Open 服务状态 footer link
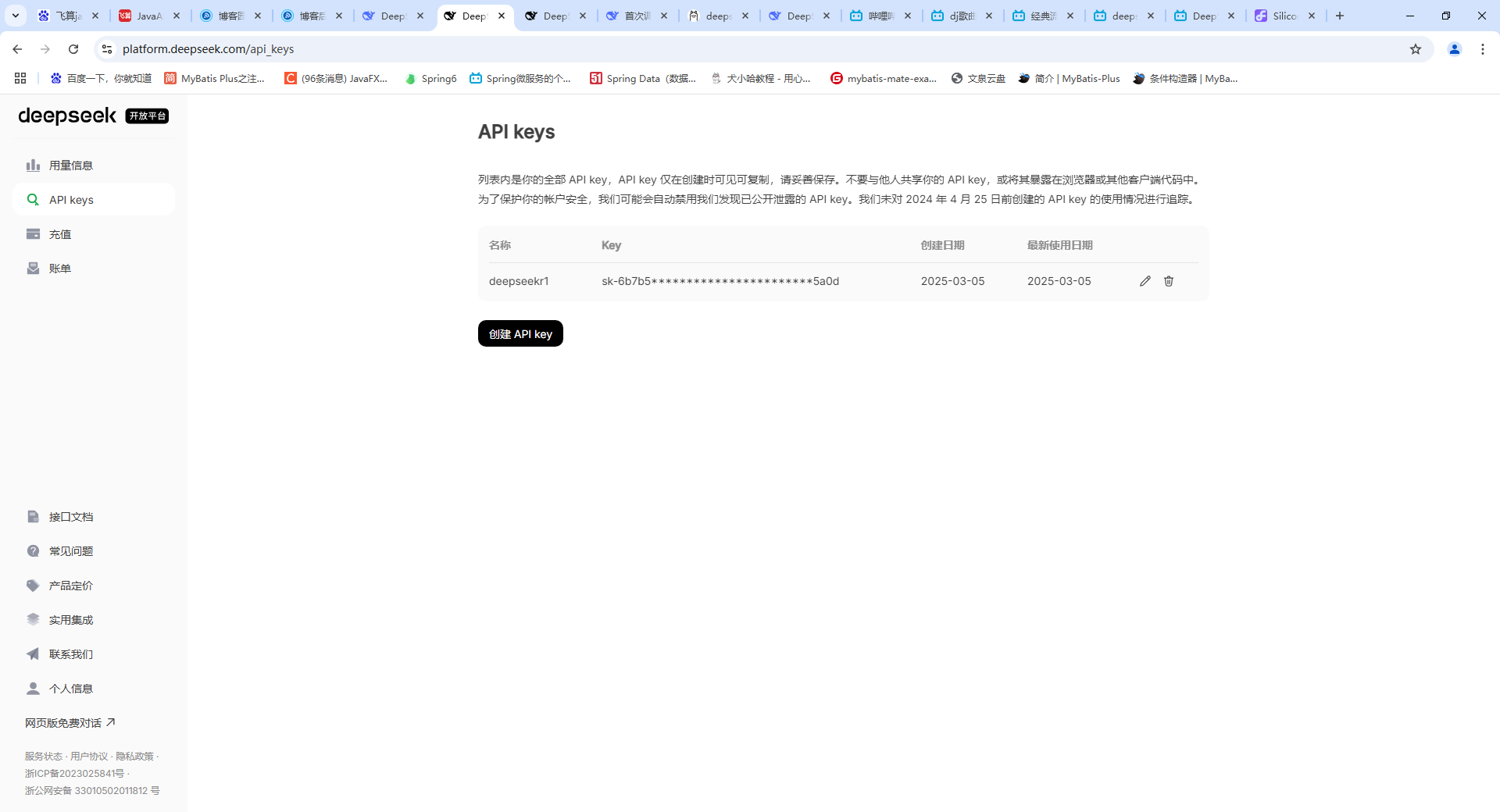1500x812 pixels. 43,757
